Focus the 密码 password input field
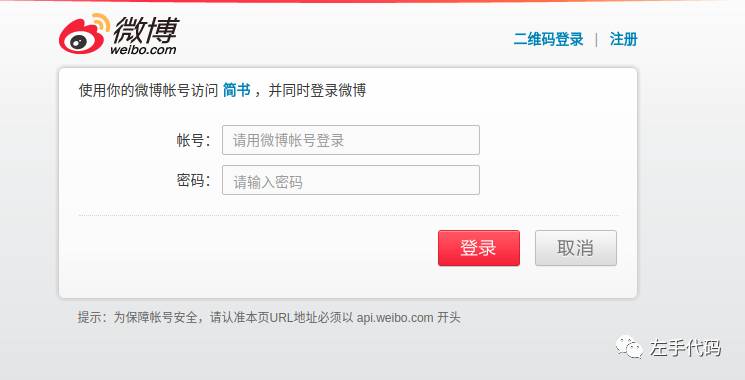Screen dimensions: 745x380 (x=351, y=180)
